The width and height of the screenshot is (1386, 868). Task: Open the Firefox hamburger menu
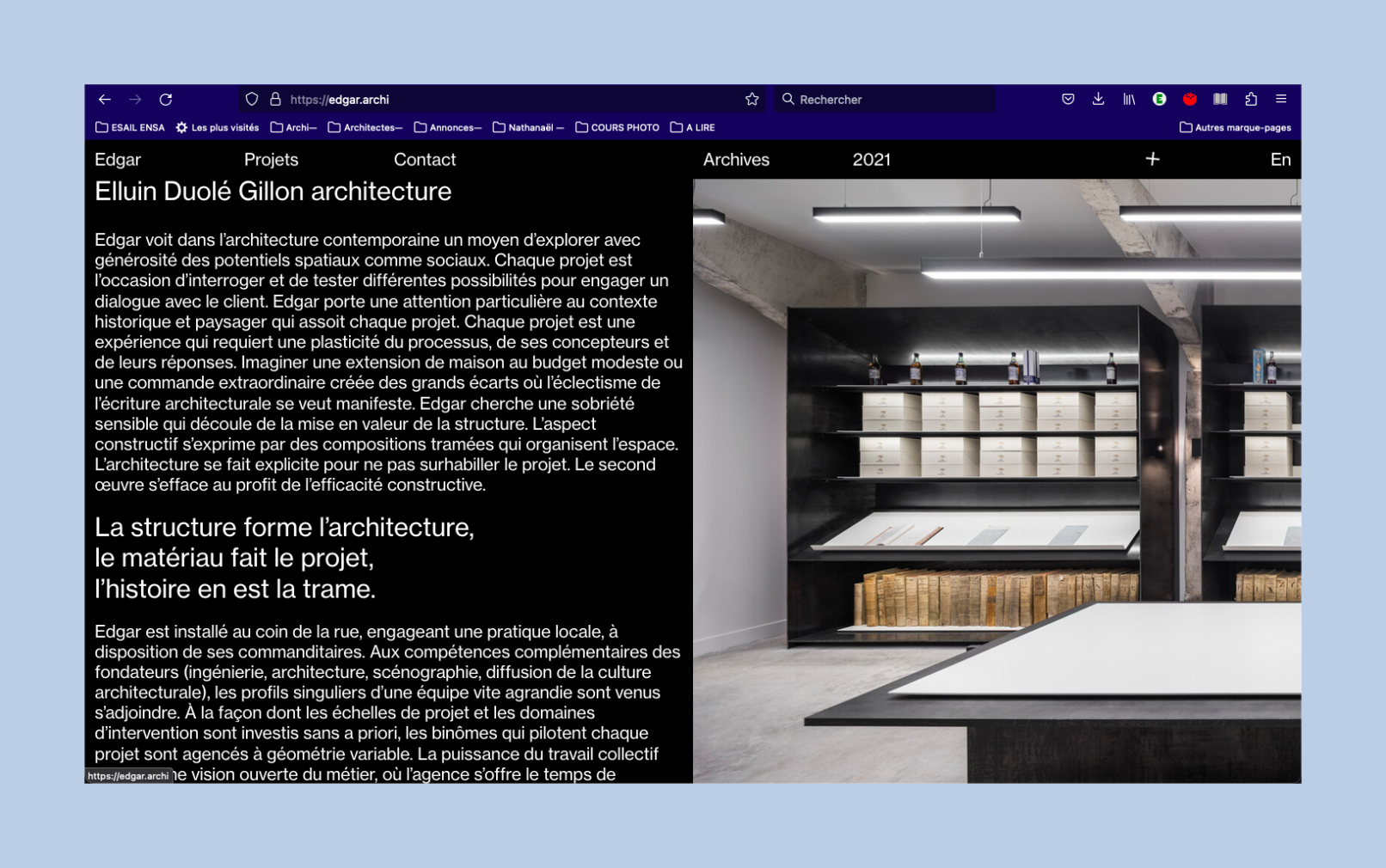[1281, 100]
